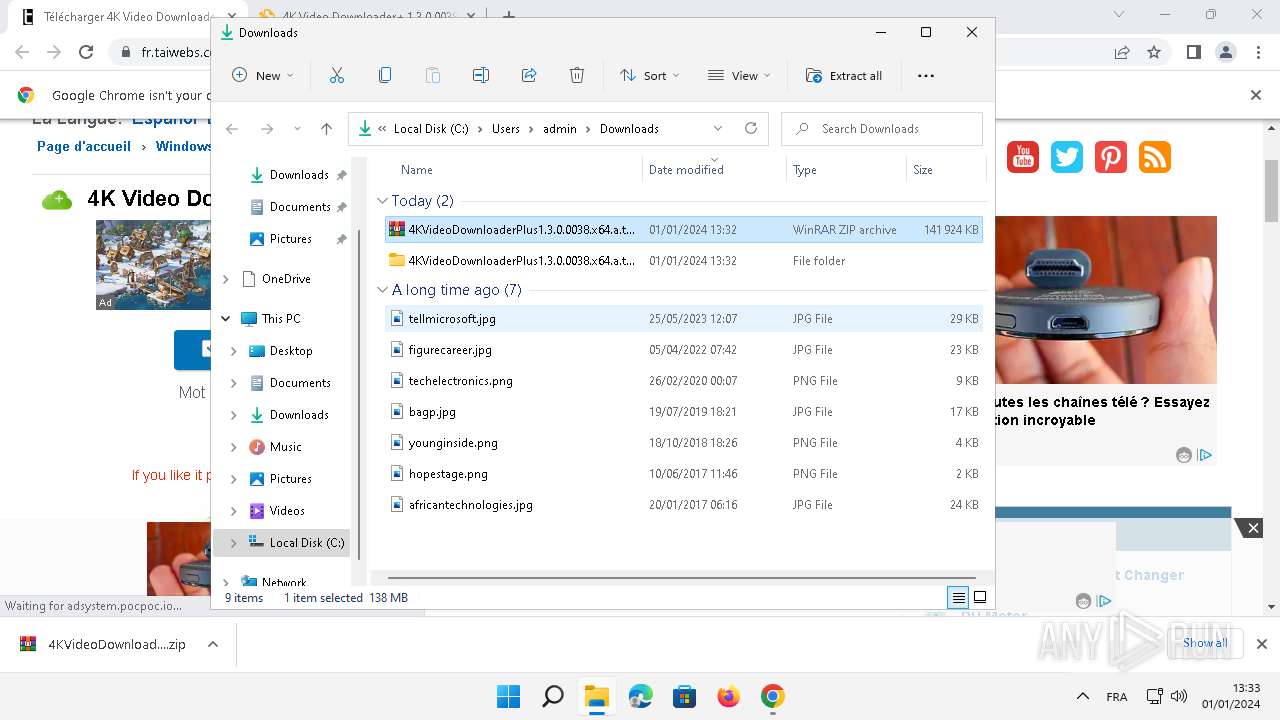Click the Twitter social icon on webpage
This screenshot has width=1280, height=720.
(1067, 157)
